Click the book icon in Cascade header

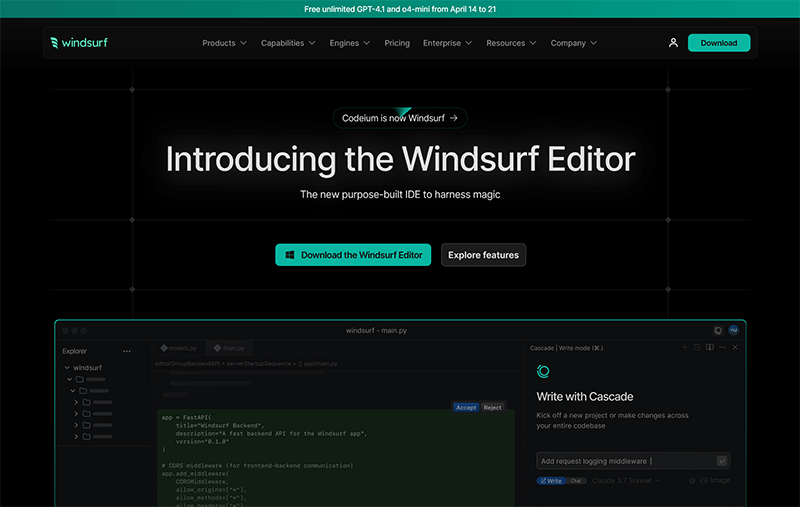point(710,347)
